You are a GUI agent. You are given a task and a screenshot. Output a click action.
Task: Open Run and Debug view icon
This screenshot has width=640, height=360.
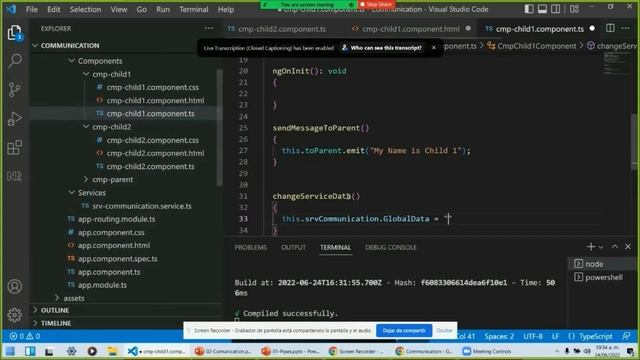15,119
